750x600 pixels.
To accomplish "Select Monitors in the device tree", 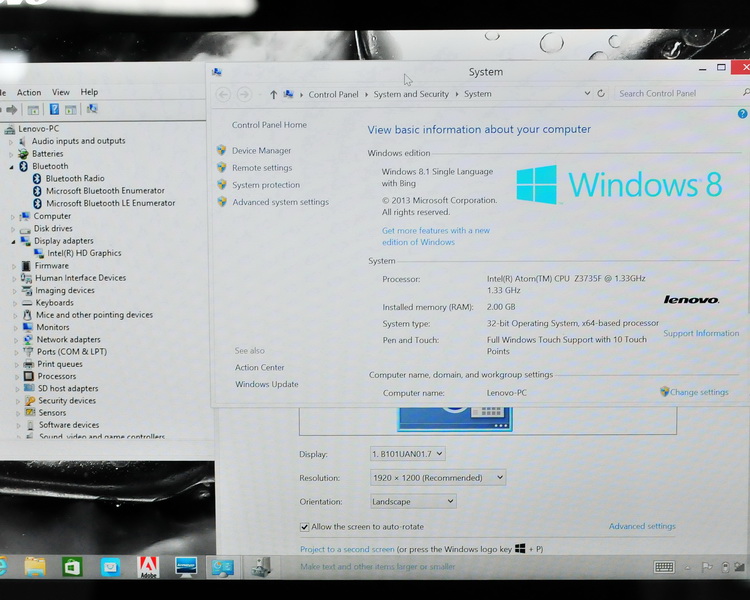I will coord(53,327).
